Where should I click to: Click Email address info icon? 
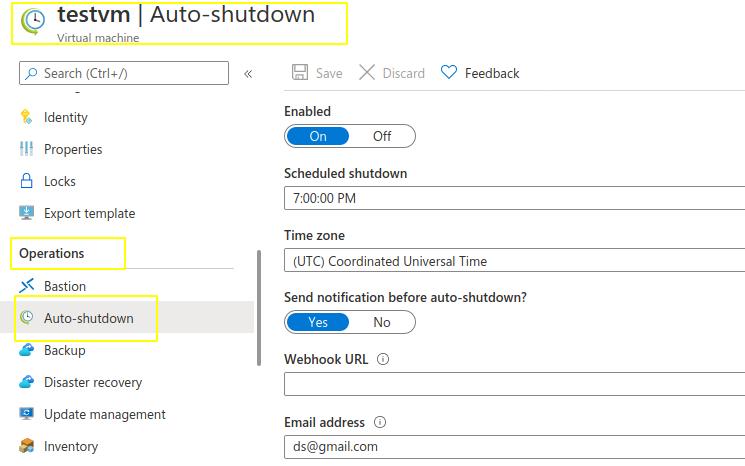point(380,422)
